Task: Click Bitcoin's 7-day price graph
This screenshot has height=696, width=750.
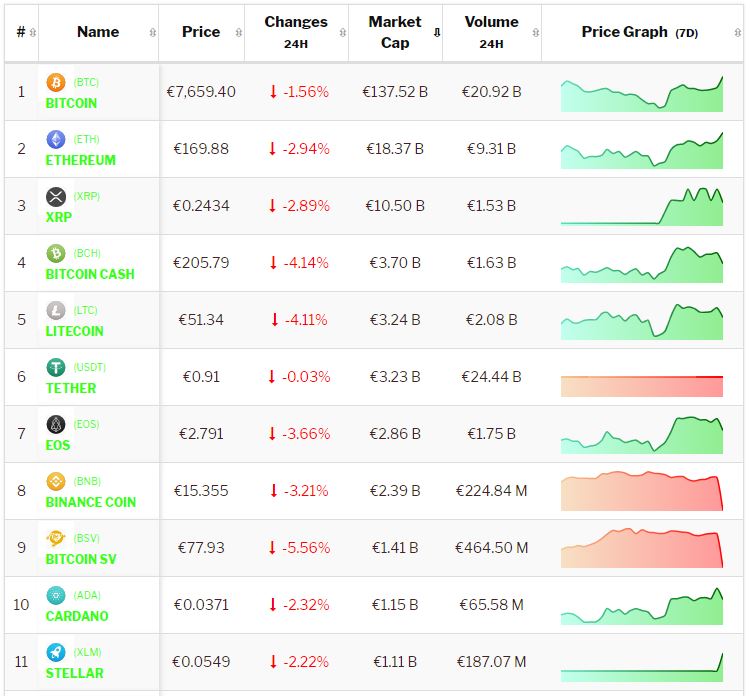Action: click(641, 93)
